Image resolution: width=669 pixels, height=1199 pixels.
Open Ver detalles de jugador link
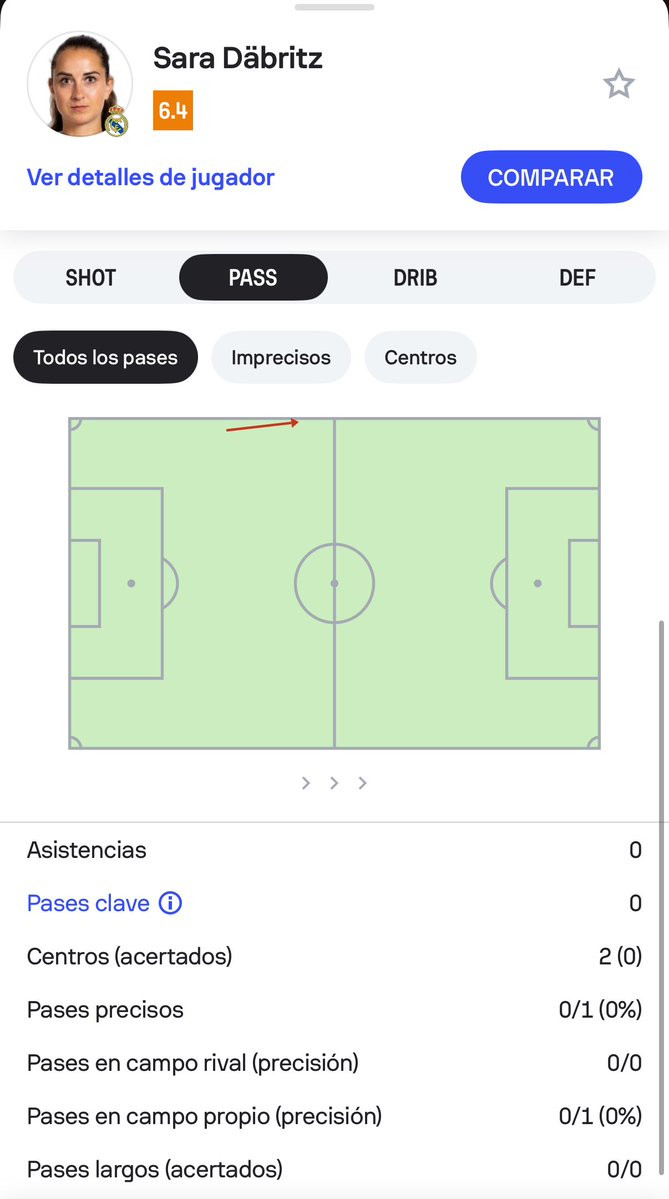click(150, 178)
